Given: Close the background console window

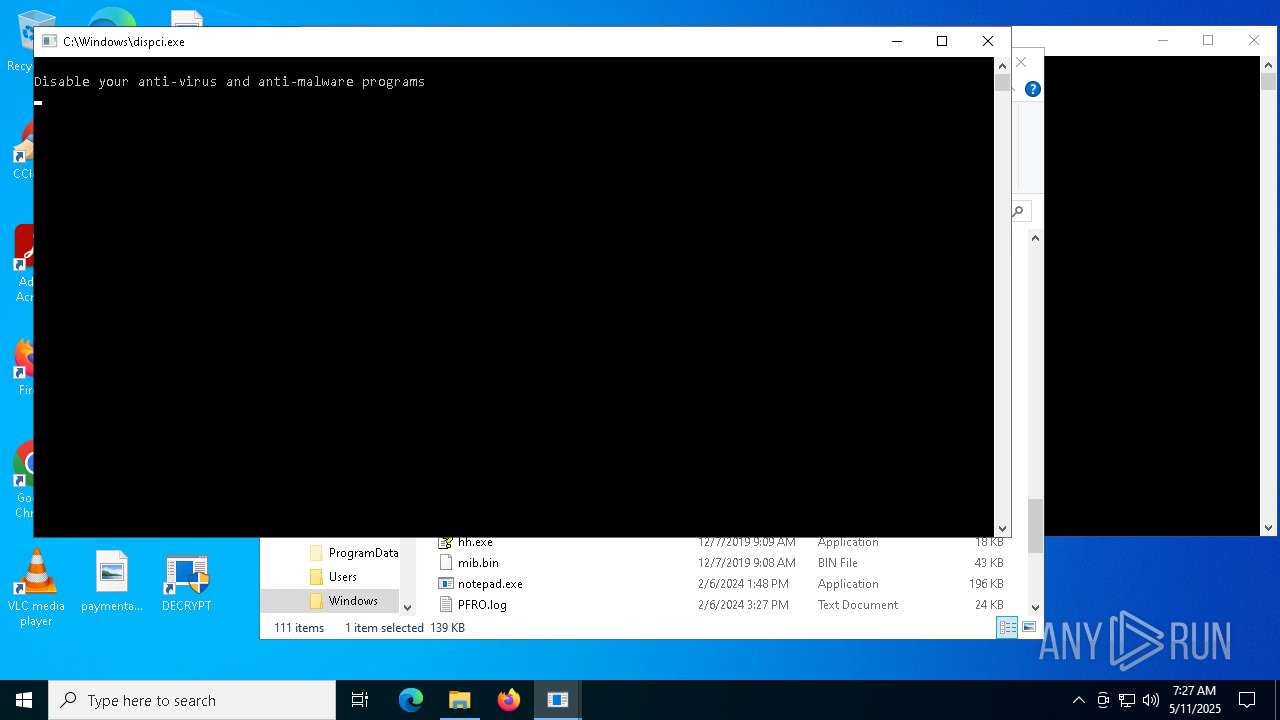Looking at the screenshot, I should click(1254, 40).
